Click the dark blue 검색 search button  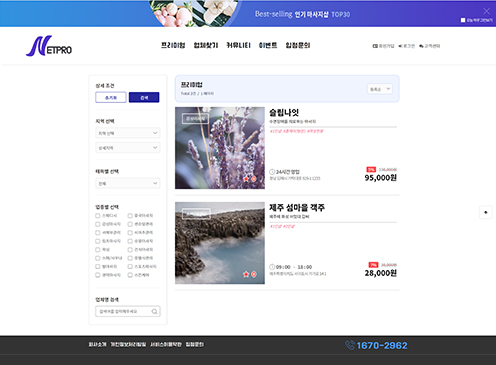(x=144, y=97)
